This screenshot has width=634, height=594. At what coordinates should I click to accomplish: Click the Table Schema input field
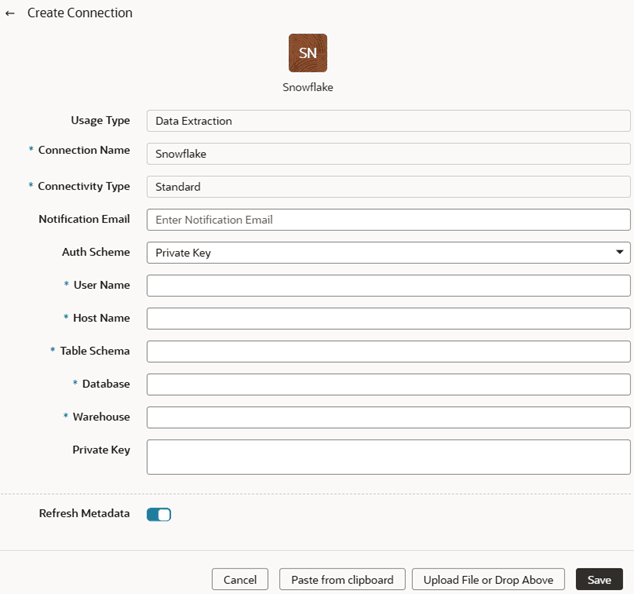[388, 352]
